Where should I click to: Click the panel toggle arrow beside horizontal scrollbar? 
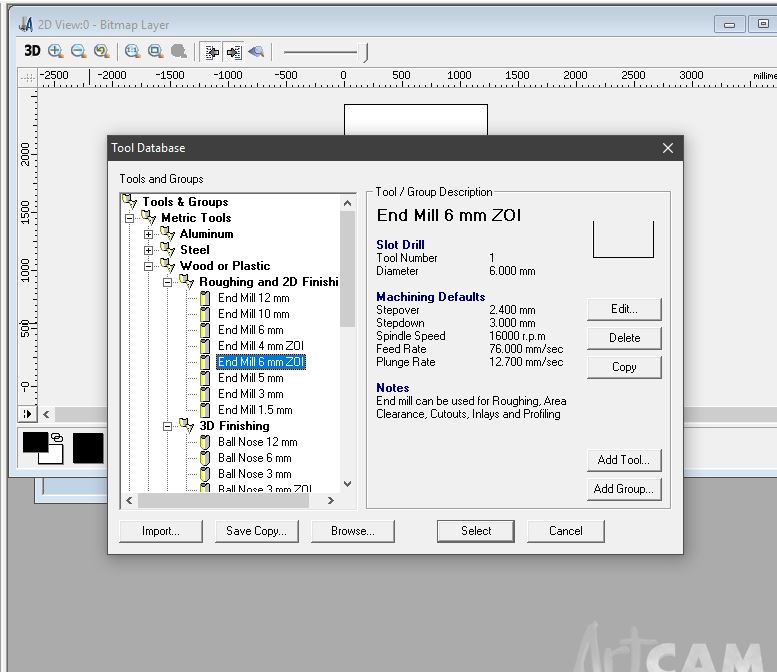(27, 414)
